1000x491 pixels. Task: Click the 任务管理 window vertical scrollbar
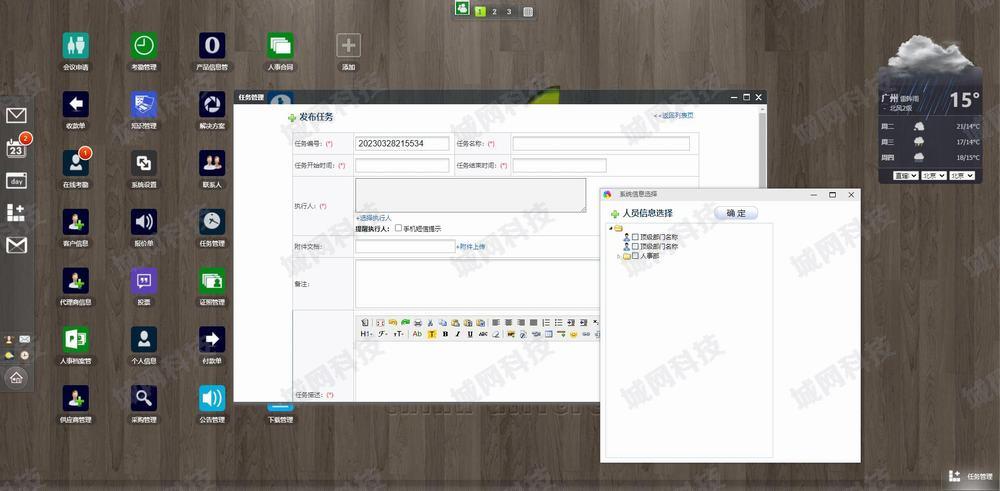coord(761,253)
